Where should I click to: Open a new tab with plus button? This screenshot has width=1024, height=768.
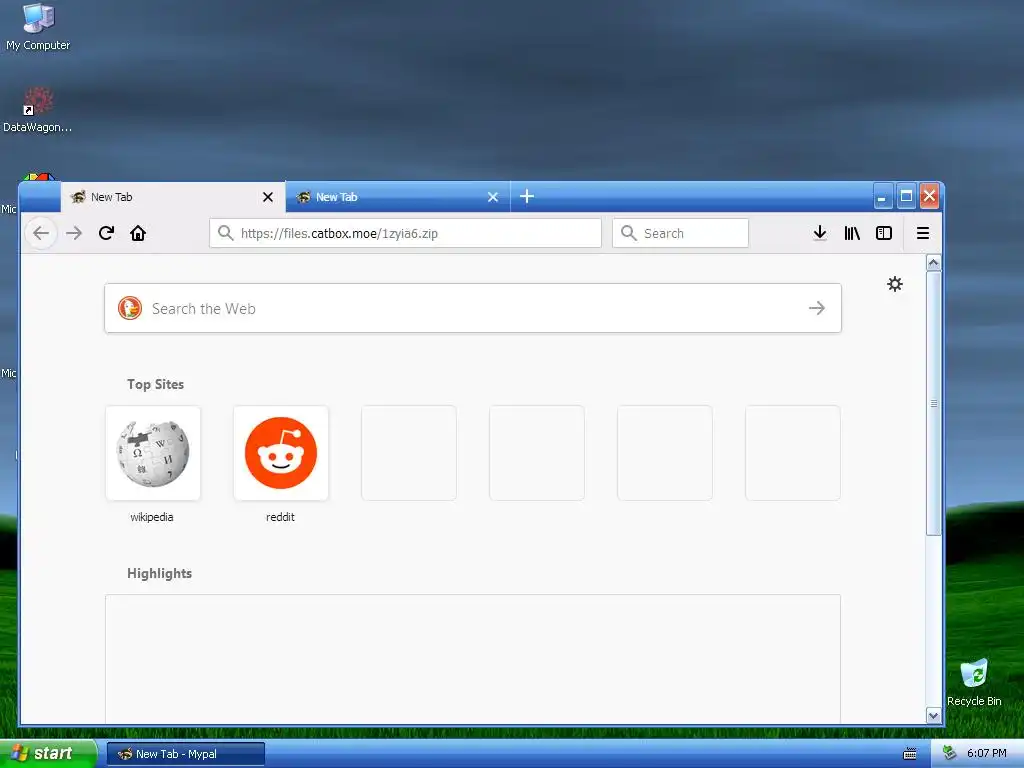(x=527, y=197)
